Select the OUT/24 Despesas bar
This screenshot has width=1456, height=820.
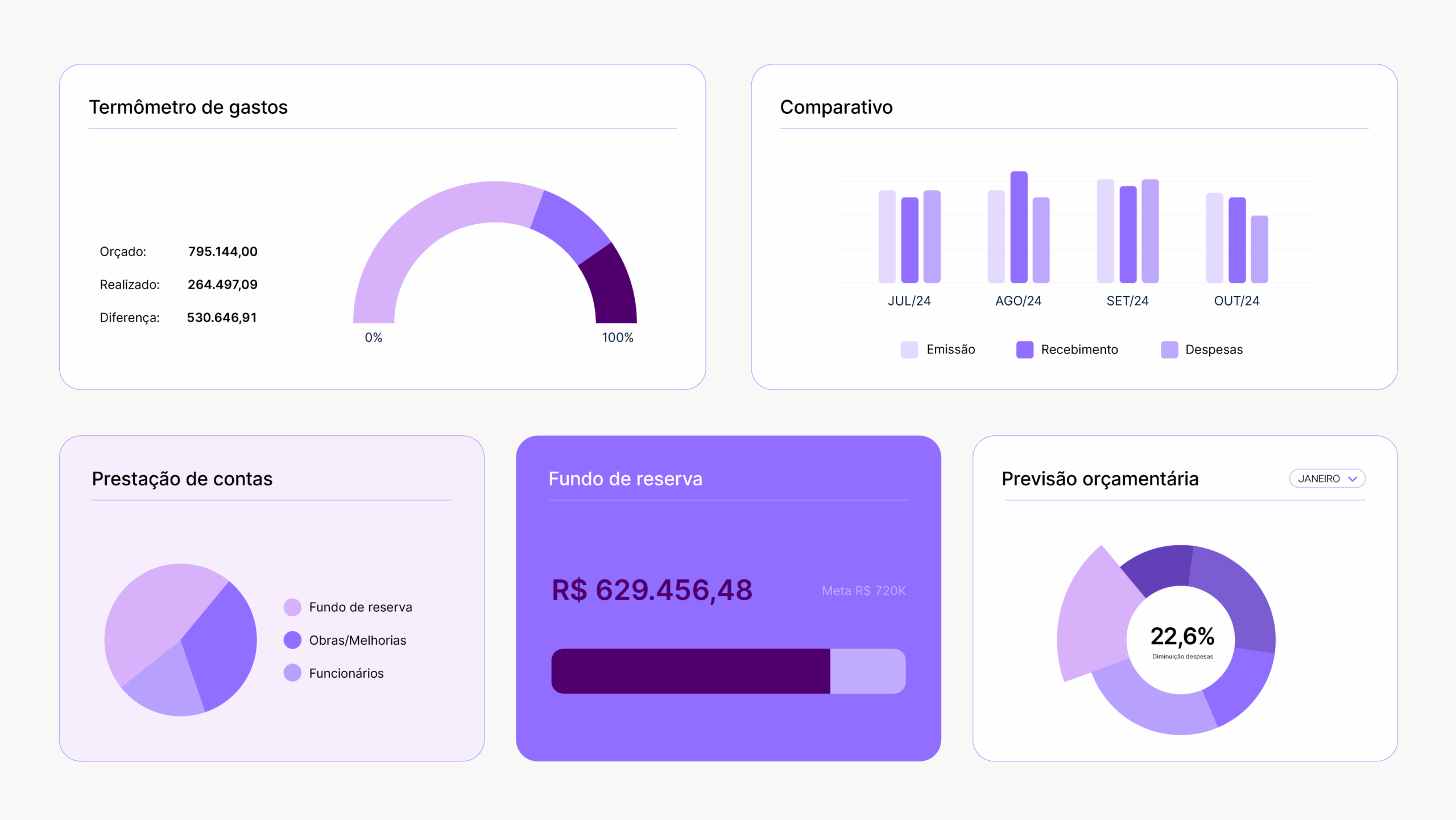1259,249
